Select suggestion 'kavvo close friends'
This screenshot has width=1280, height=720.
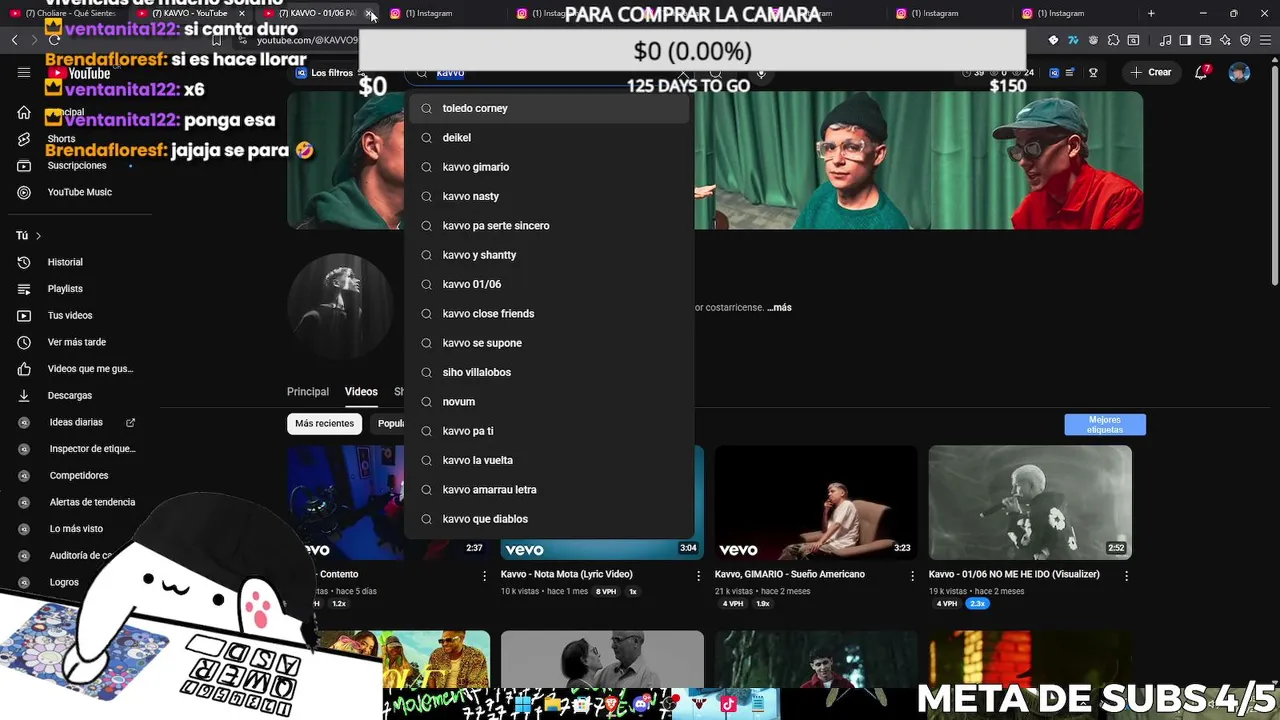(x=549, y=314)
